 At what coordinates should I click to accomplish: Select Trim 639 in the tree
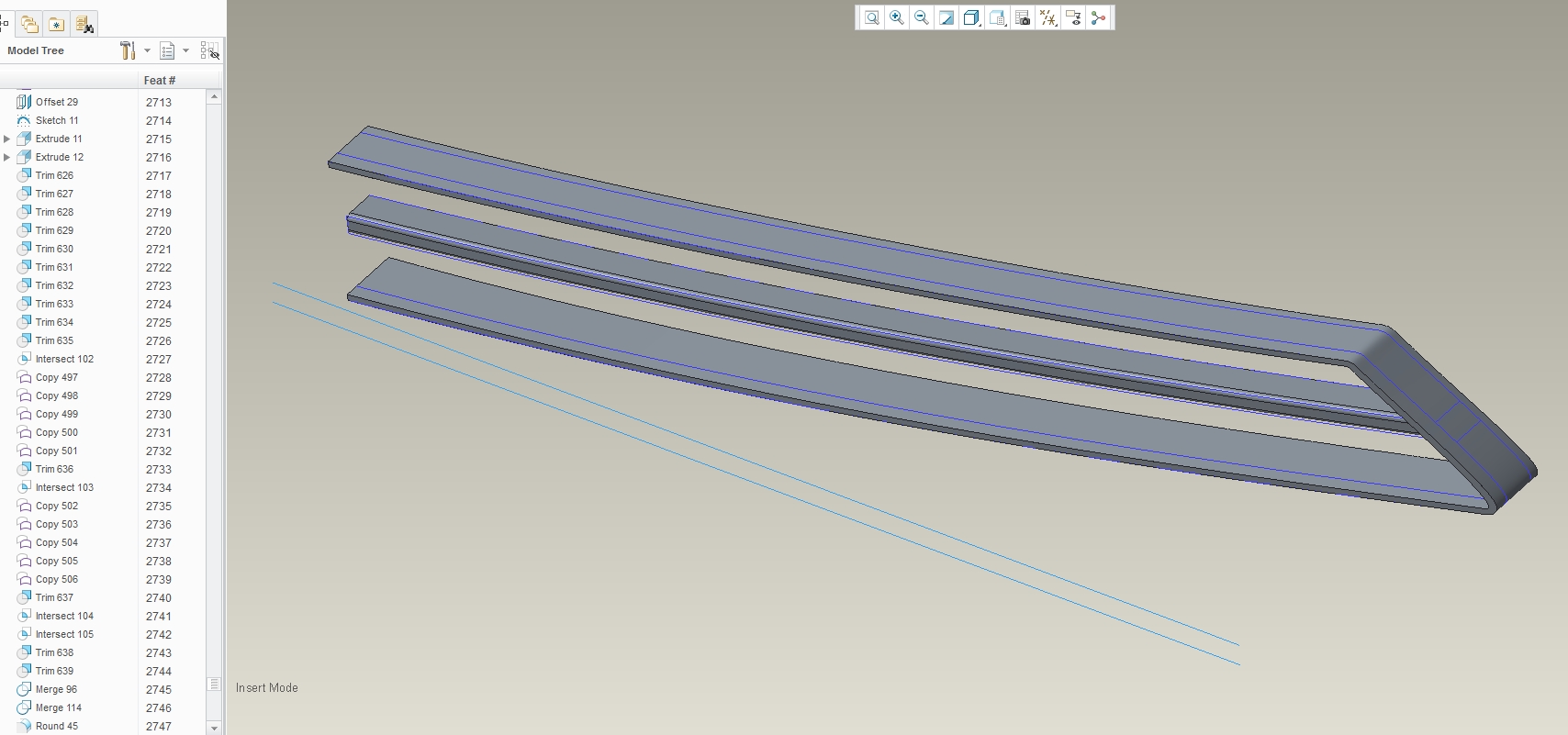54,671
